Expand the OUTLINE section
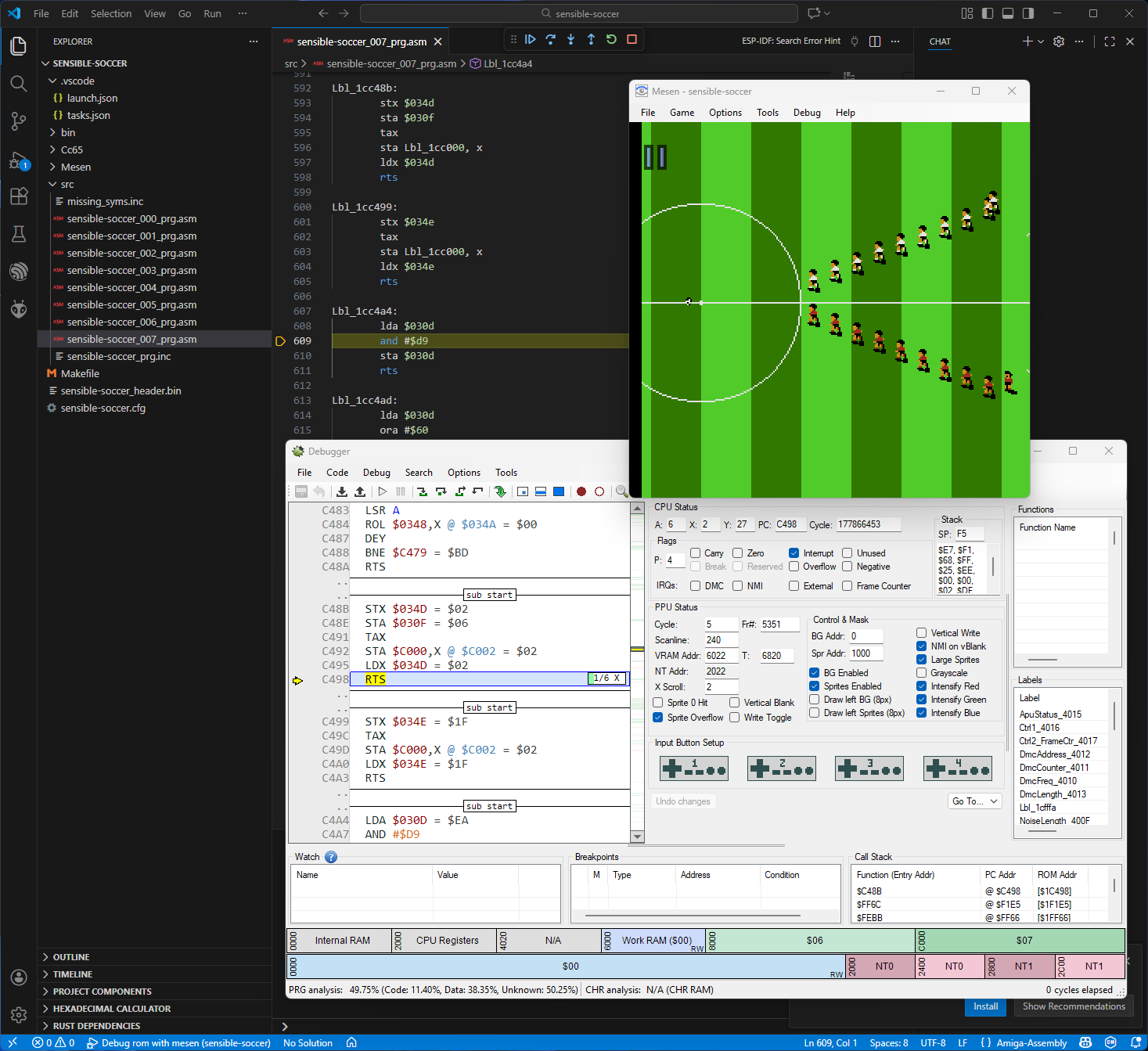Viewport: 1148px width, 1051px height. (x=71, y=957)
